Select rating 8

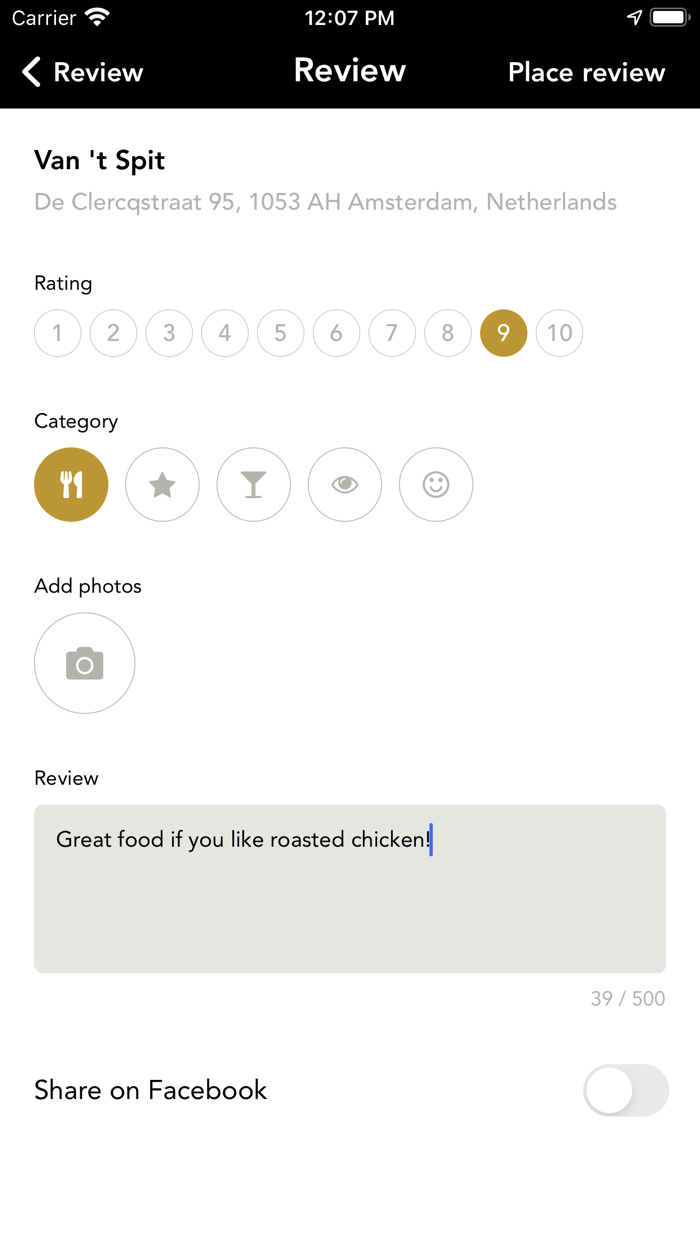click(448, 333)
